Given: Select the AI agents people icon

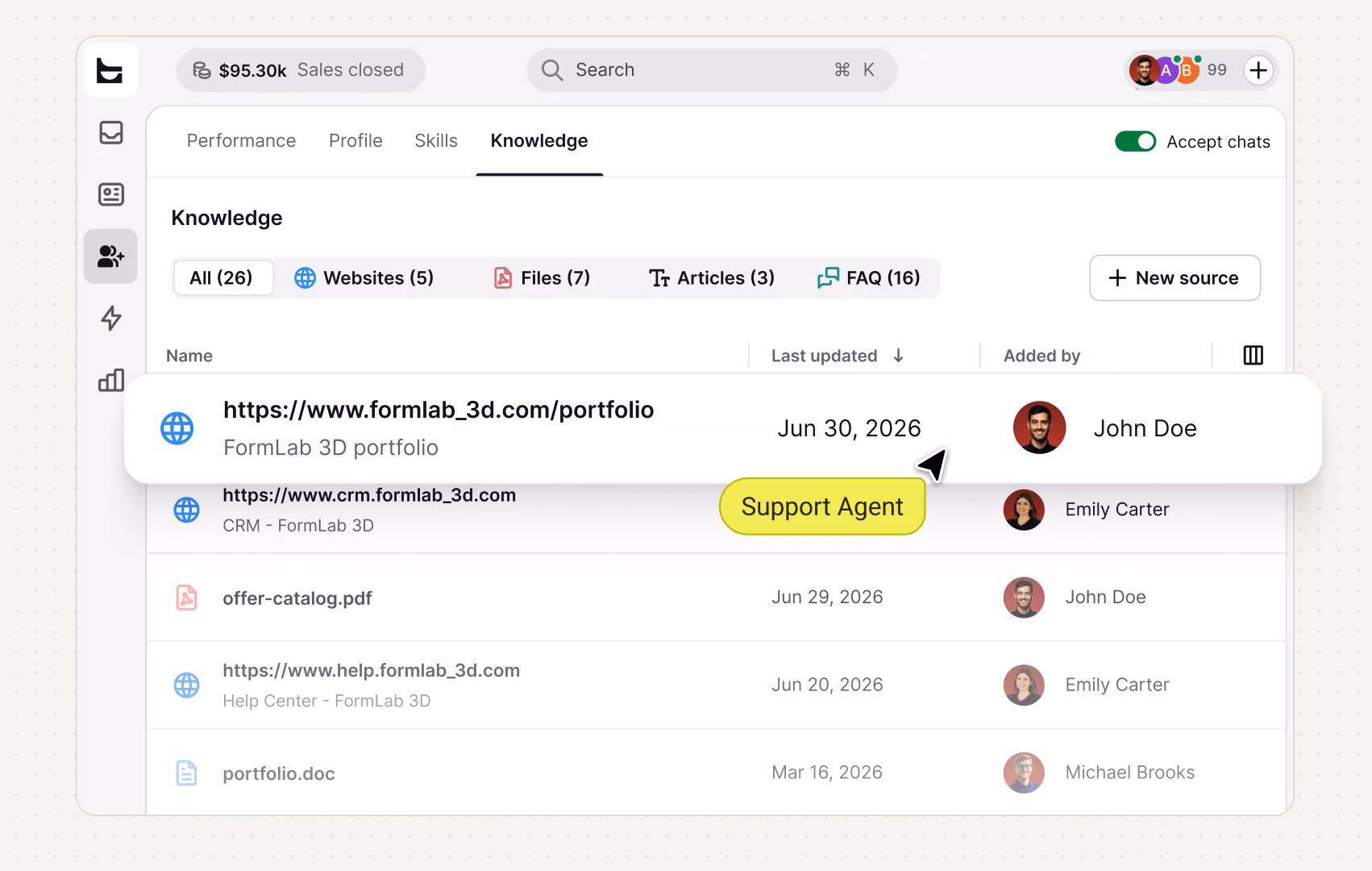Looking at the screenshot, I should pyautogui.click(x=110, y=256).
